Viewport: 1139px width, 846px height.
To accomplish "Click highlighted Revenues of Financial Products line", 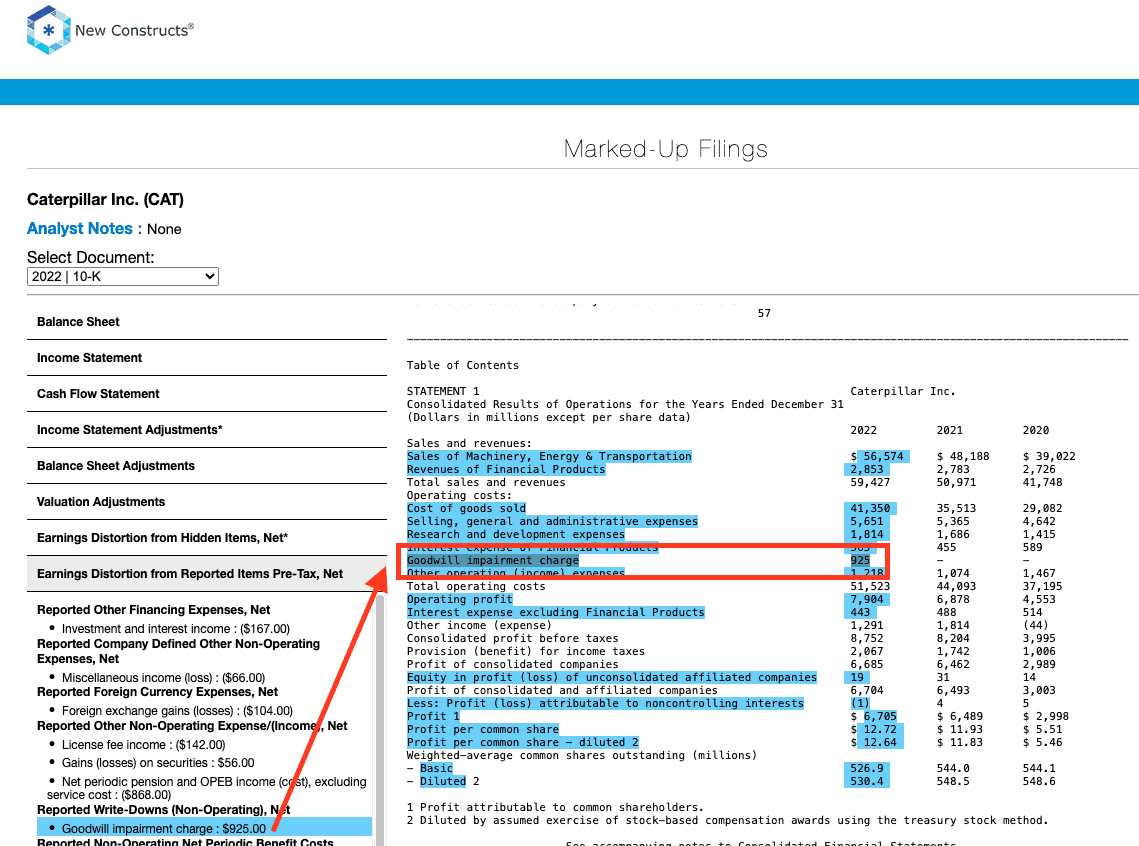I will pyautogui.click(x=506, y=470).
